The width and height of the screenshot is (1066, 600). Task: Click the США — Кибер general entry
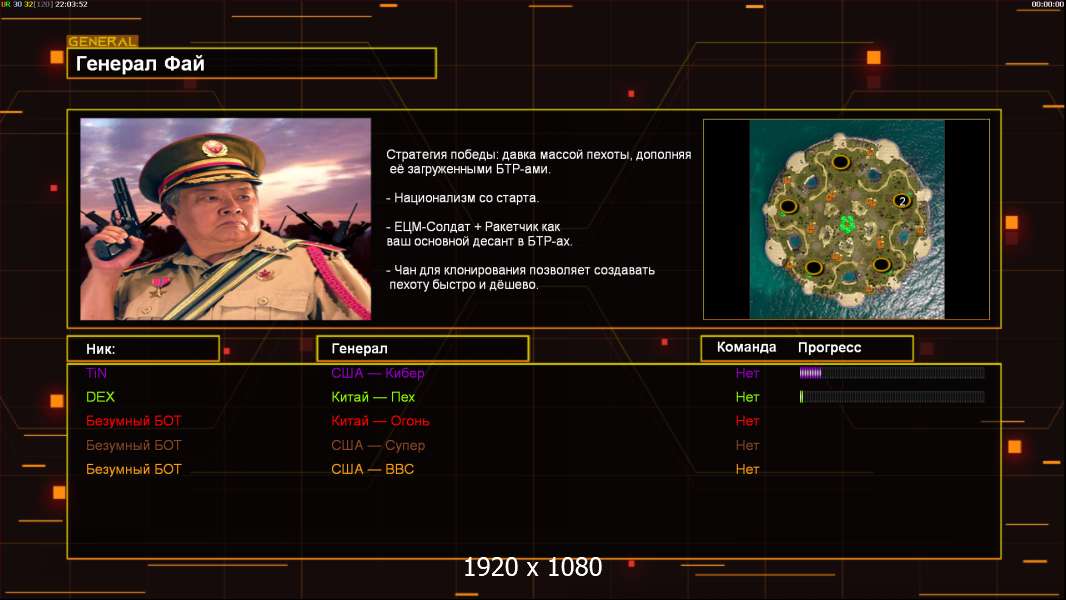point(377,373)
